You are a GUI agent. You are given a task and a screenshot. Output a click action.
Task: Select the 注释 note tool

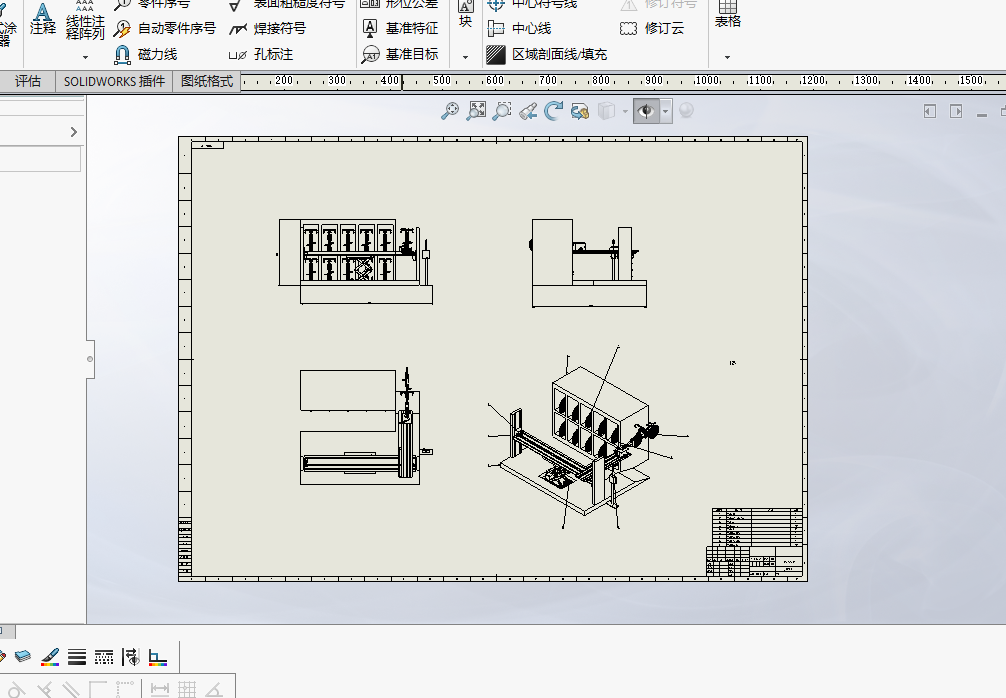(x=43, y=19)
